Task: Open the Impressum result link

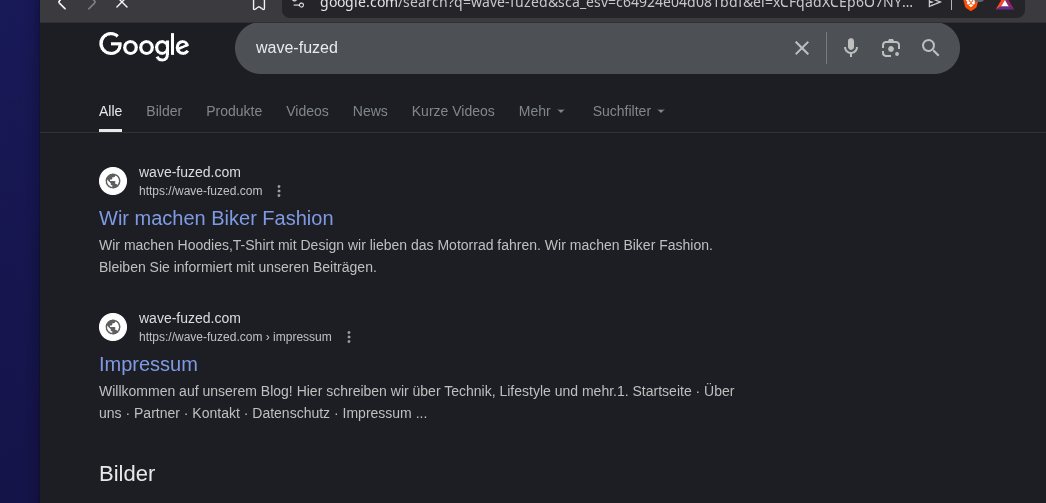Action: pyautogui.click(x=148, y=364)
